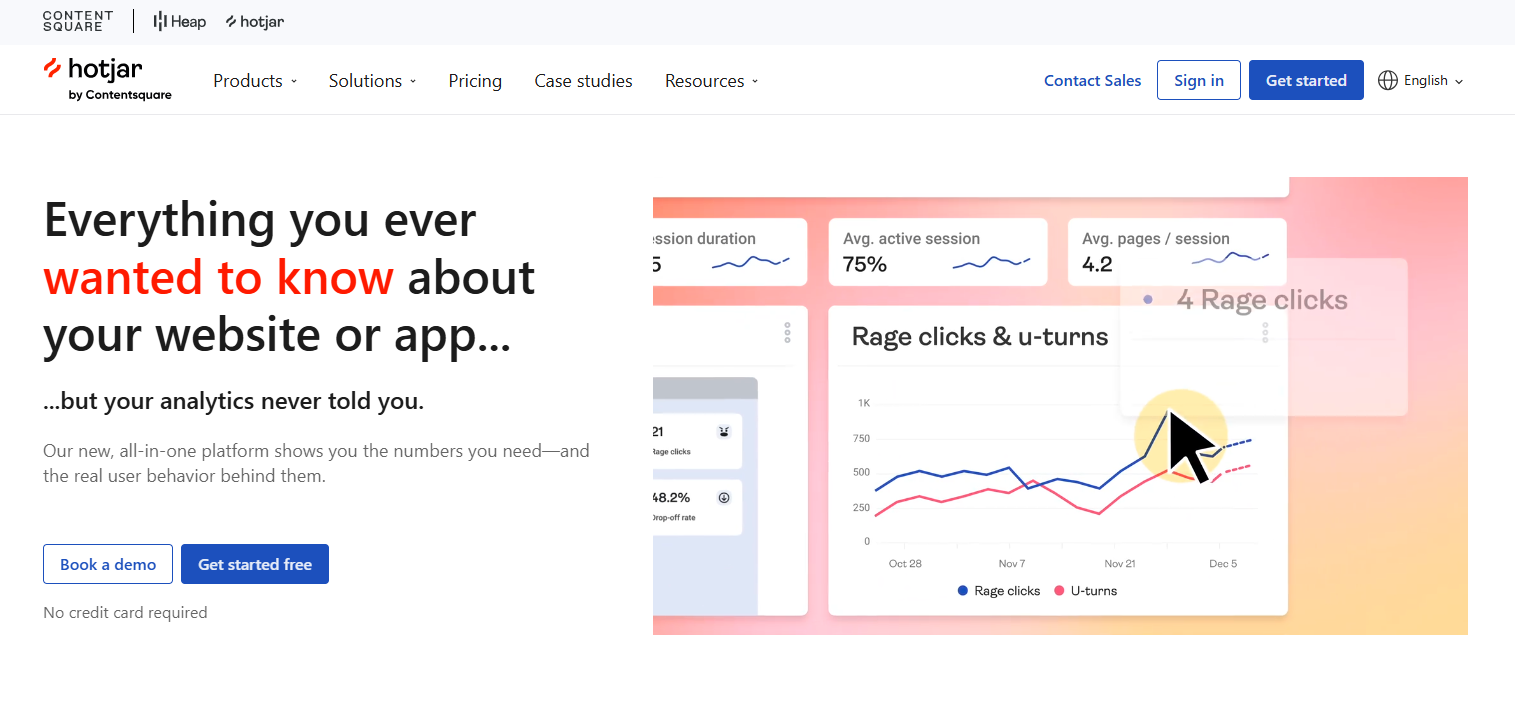Follow the Contact Sales link
This screenshot has height=727, width=1515.
[1092, 80]
